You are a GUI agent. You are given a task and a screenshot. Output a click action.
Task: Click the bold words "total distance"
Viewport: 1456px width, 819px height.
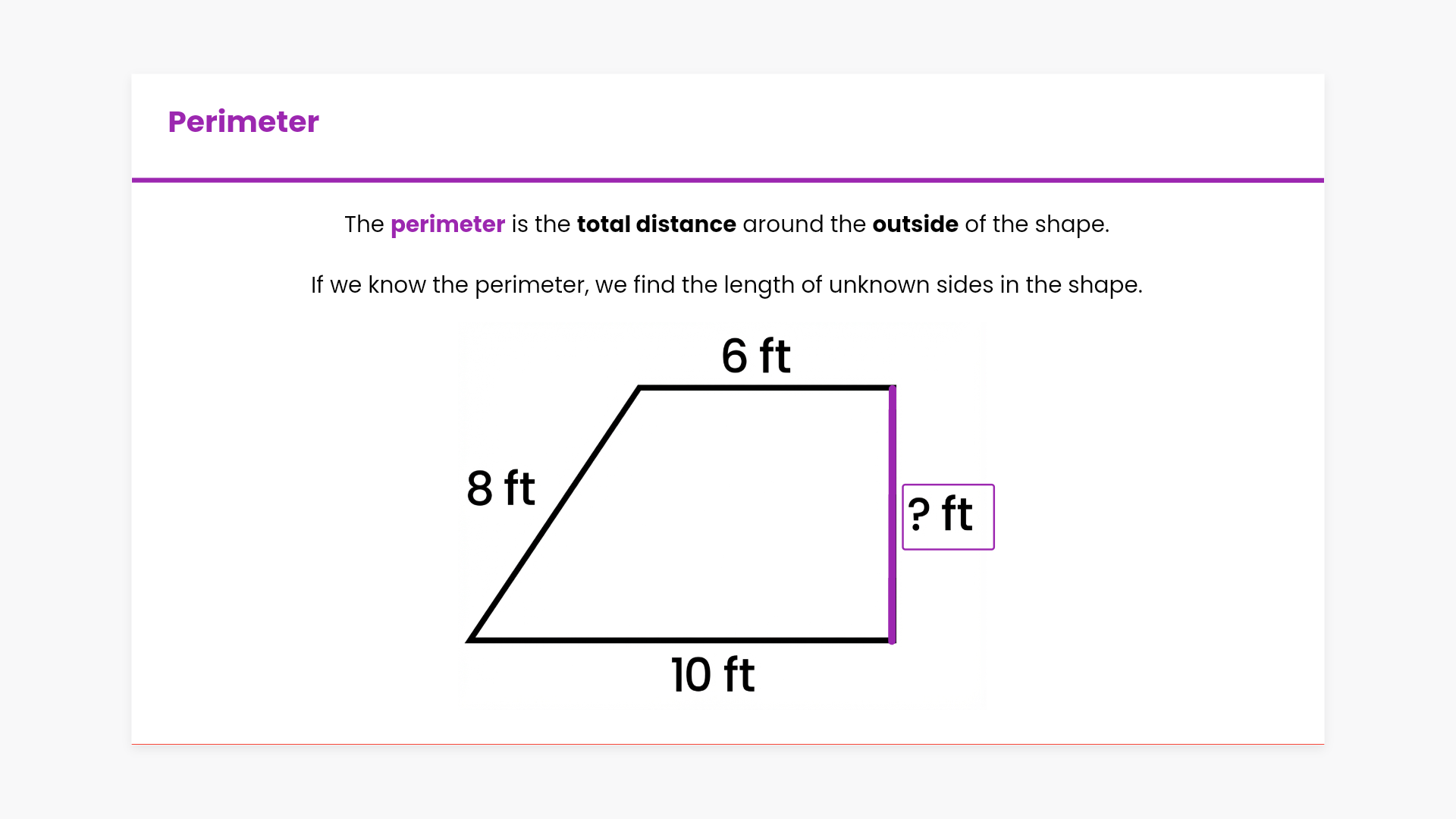pos(656,224)
